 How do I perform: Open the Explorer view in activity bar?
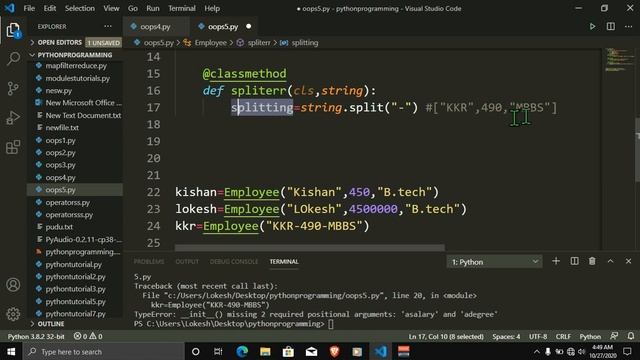(x=13, y=30)
